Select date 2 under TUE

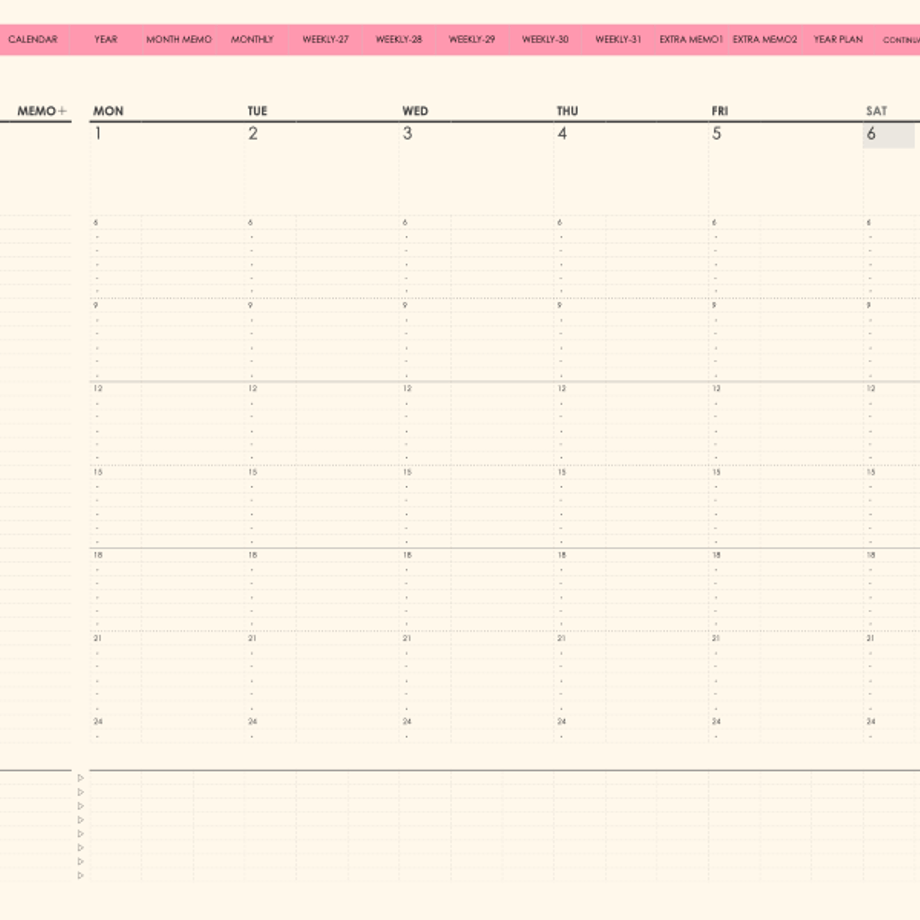253,134
